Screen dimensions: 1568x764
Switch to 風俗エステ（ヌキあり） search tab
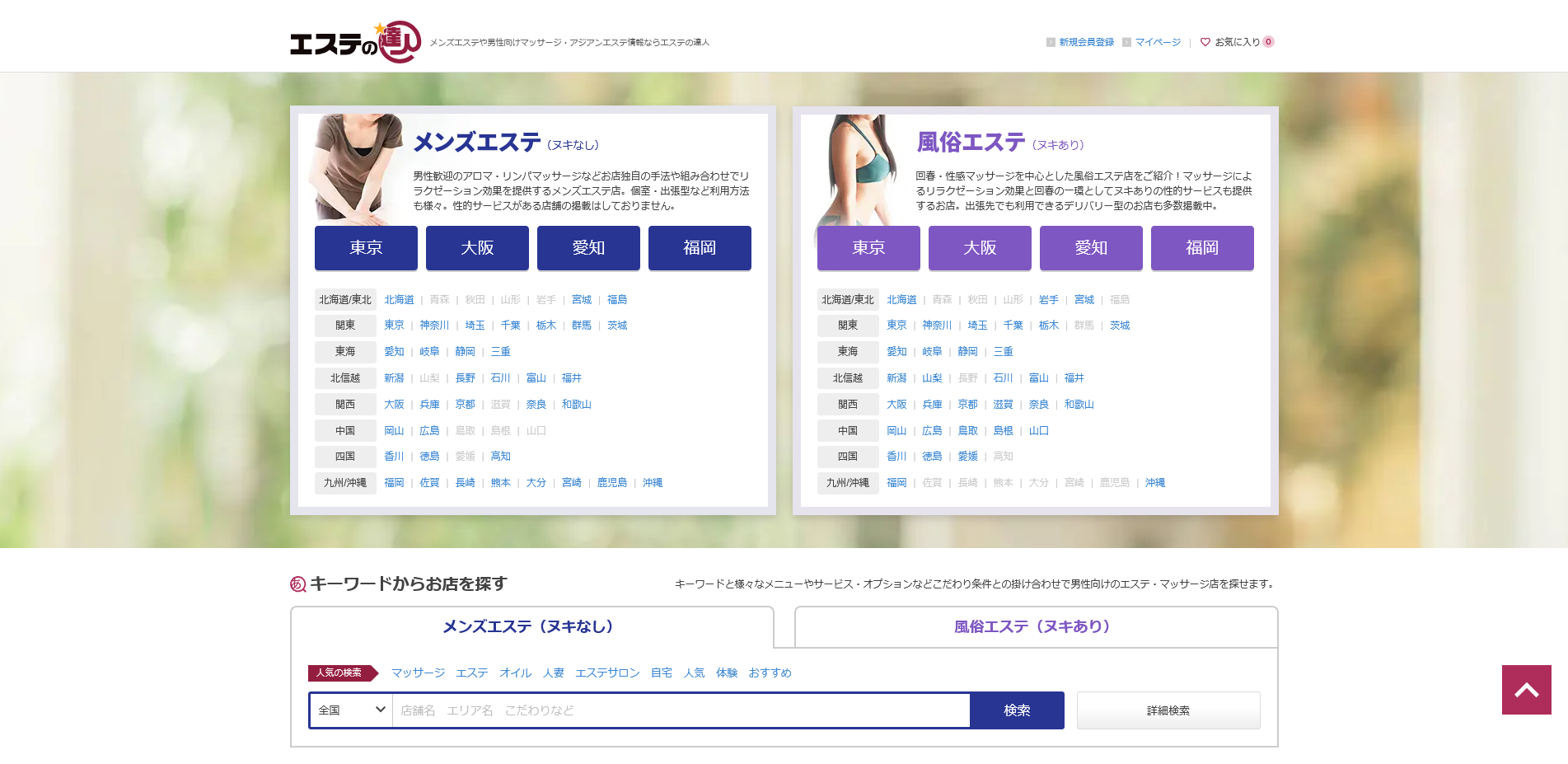[1036, 627]
